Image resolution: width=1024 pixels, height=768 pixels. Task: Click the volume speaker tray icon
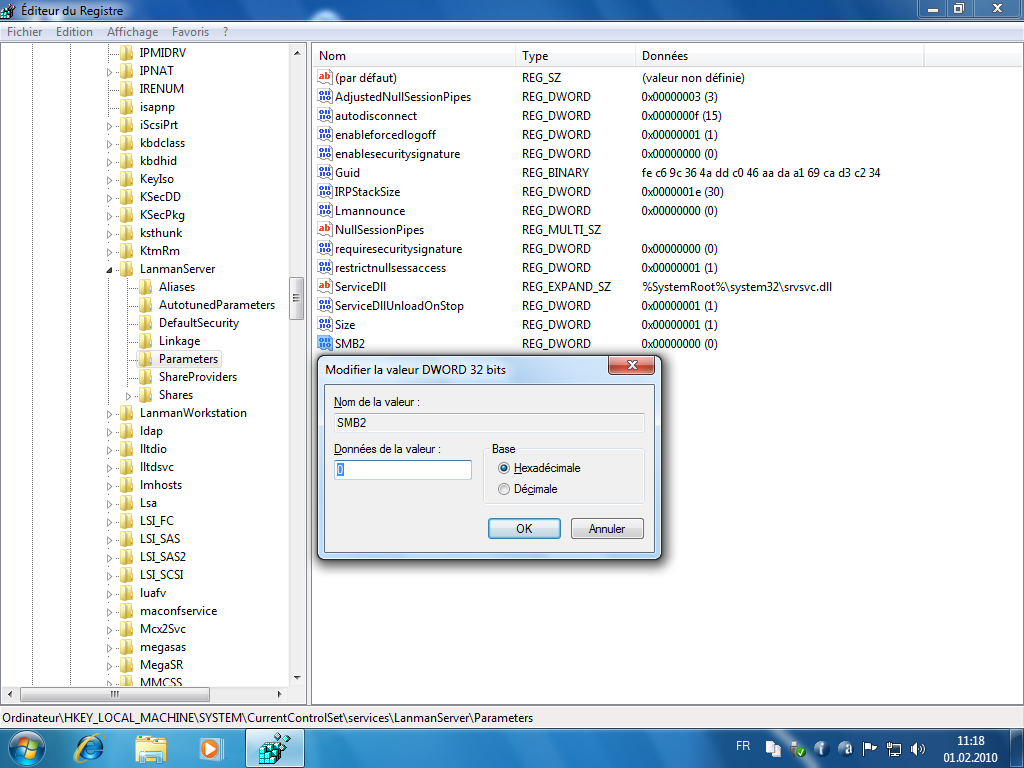(918, 747)
